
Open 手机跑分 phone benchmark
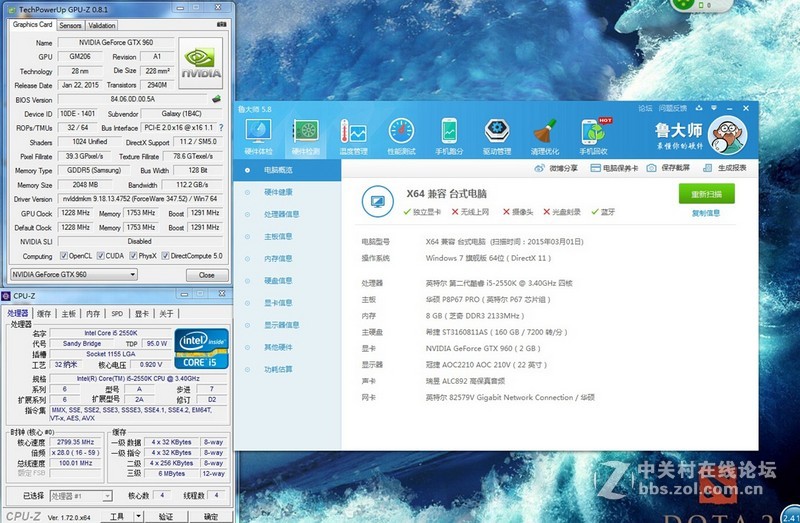(x=449, y=136)
